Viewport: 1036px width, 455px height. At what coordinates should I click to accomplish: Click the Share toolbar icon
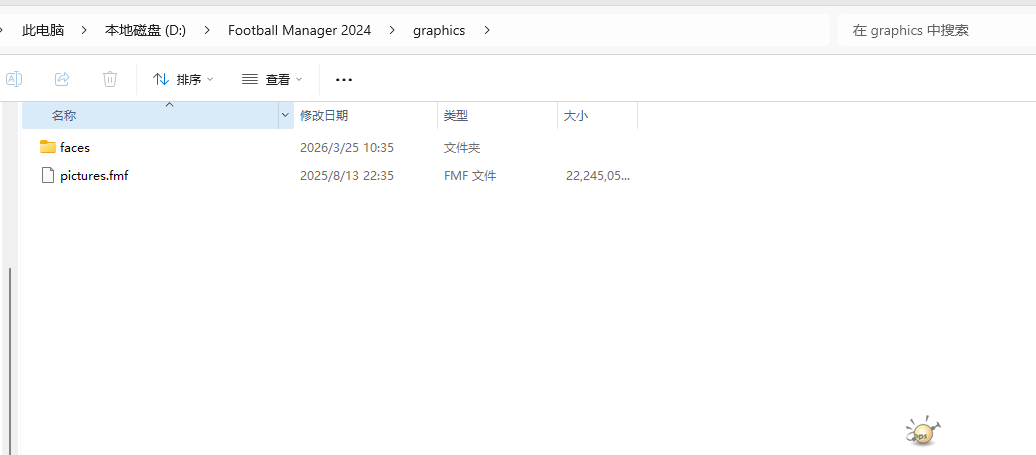click(62, 79)
